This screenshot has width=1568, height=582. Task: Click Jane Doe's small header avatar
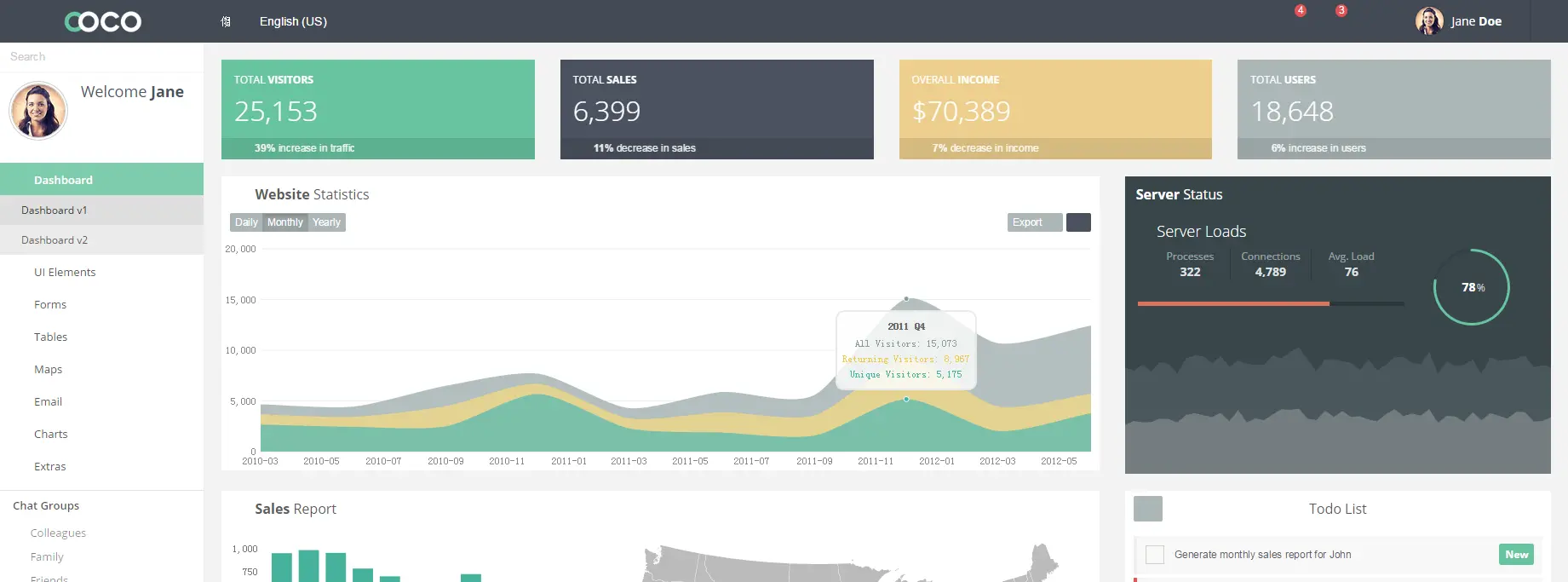click(1428, 21)
